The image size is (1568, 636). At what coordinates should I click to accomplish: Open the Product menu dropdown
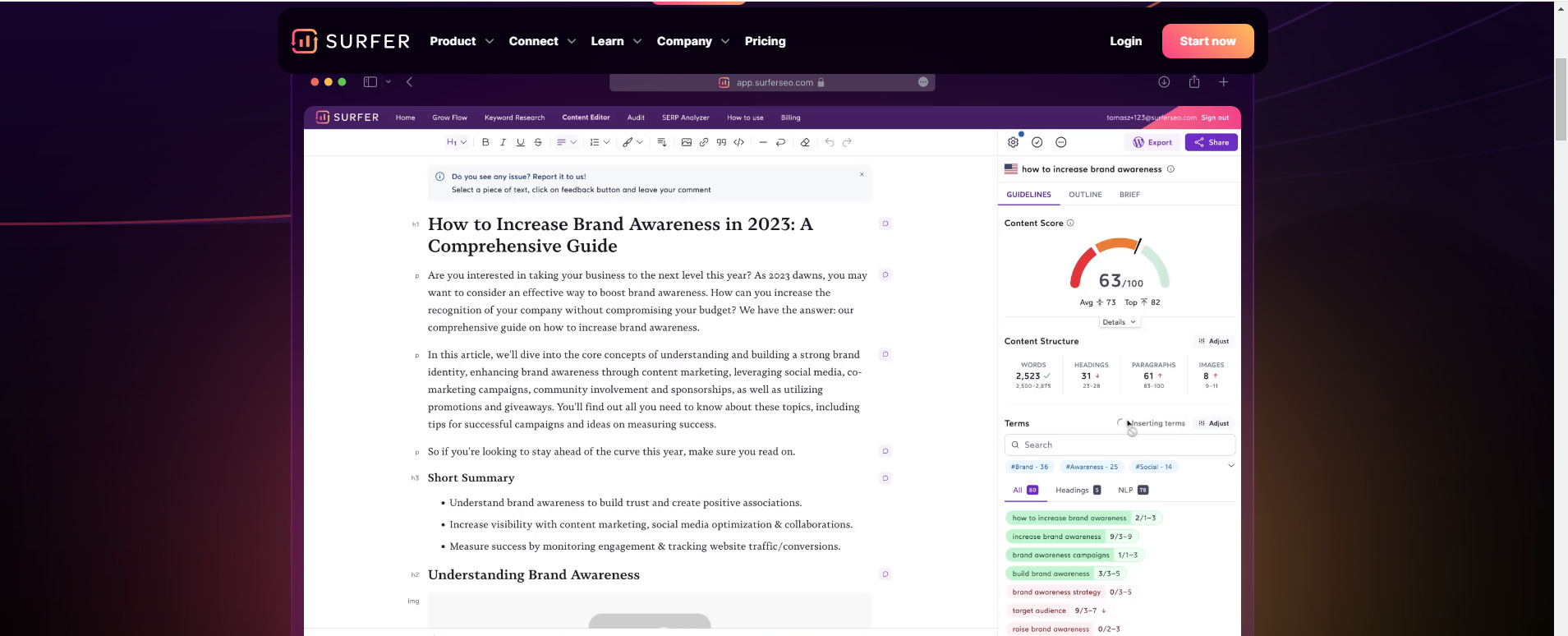[462, 41]
